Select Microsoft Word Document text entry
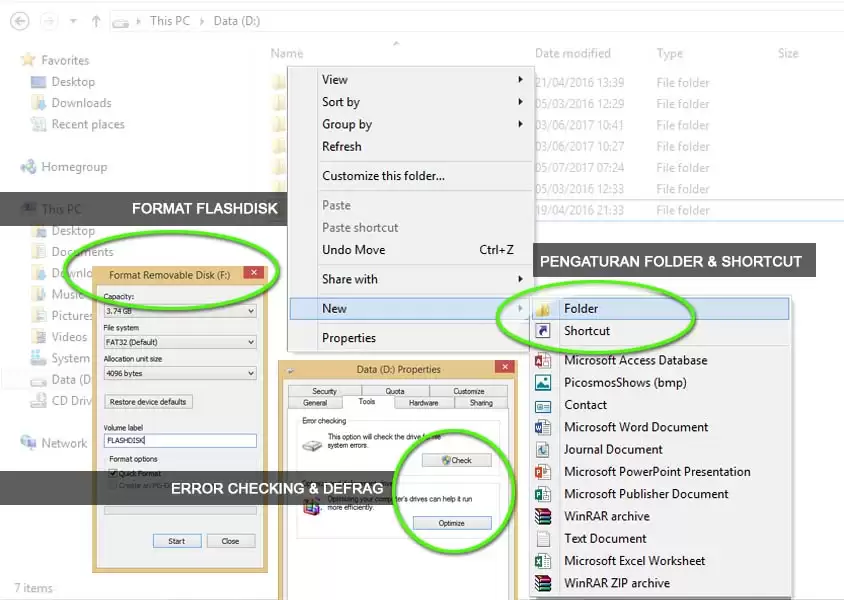This screenshot has height=600, width=844. (x=636, y=427)
